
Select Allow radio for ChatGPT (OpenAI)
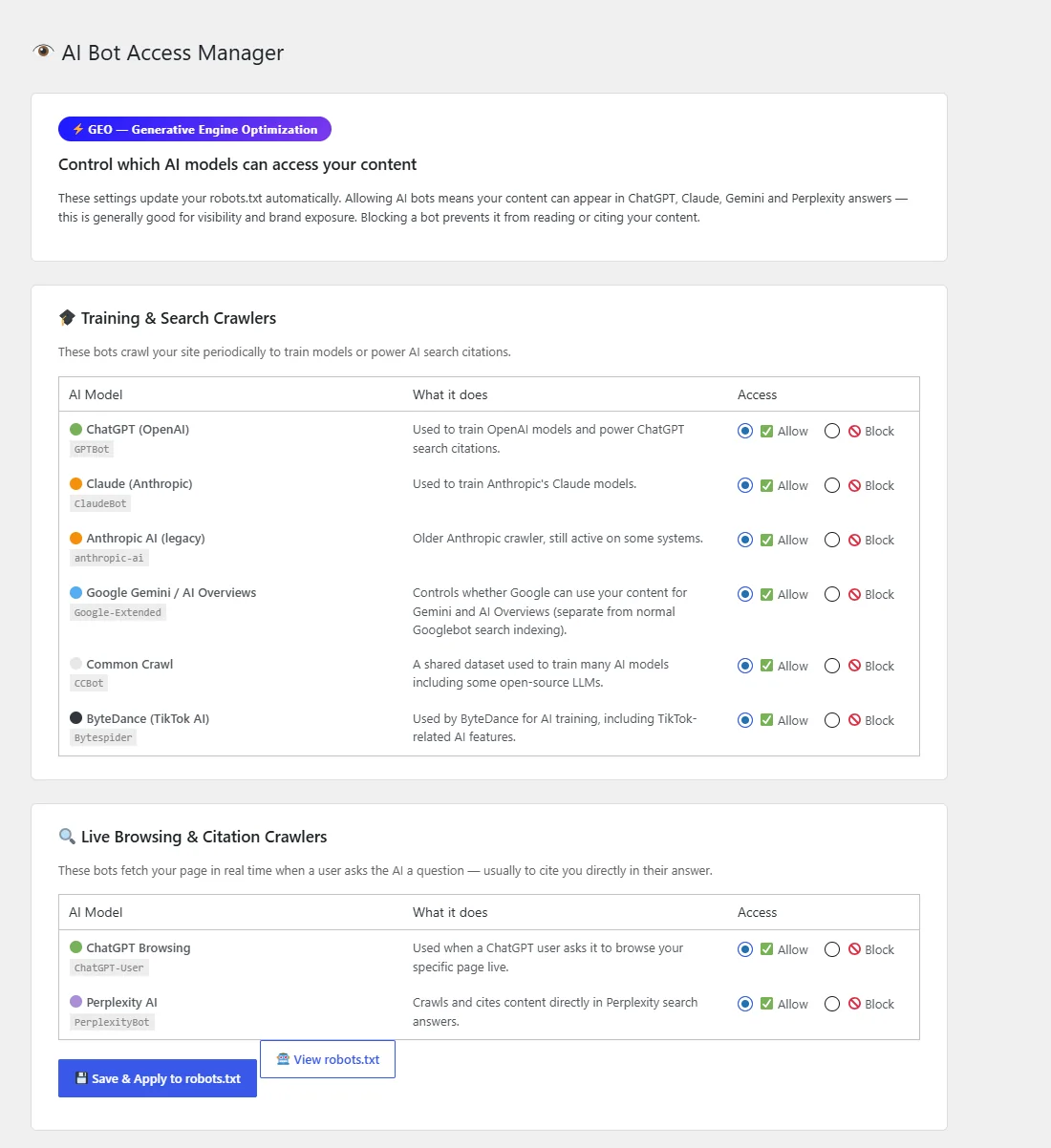tap(745, 431)
